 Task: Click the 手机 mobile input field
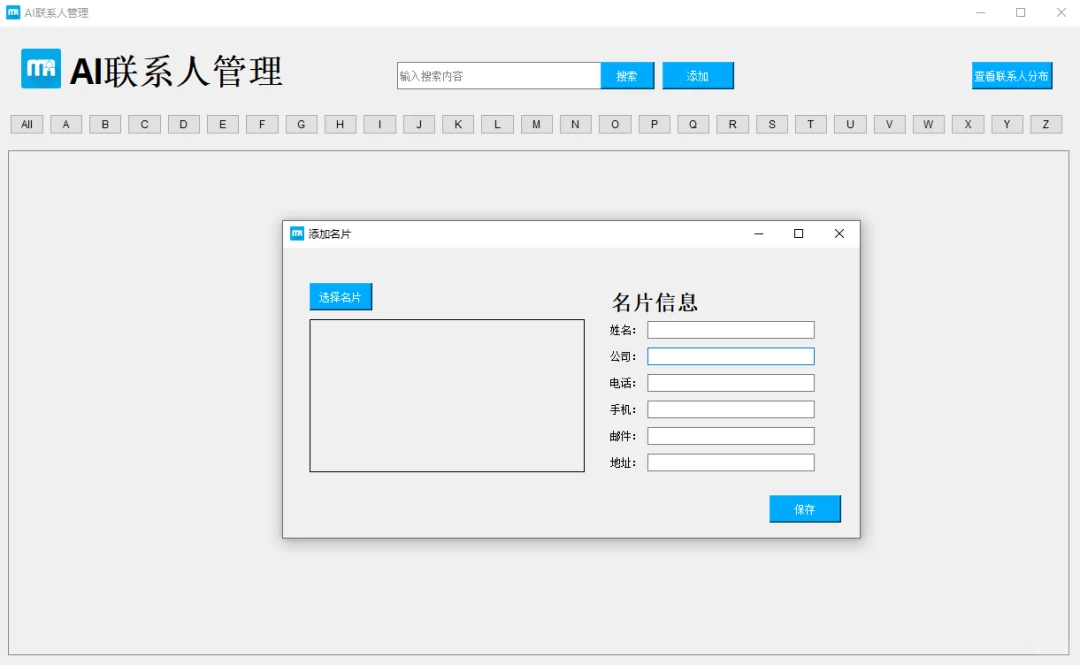[x=730, y=409]
